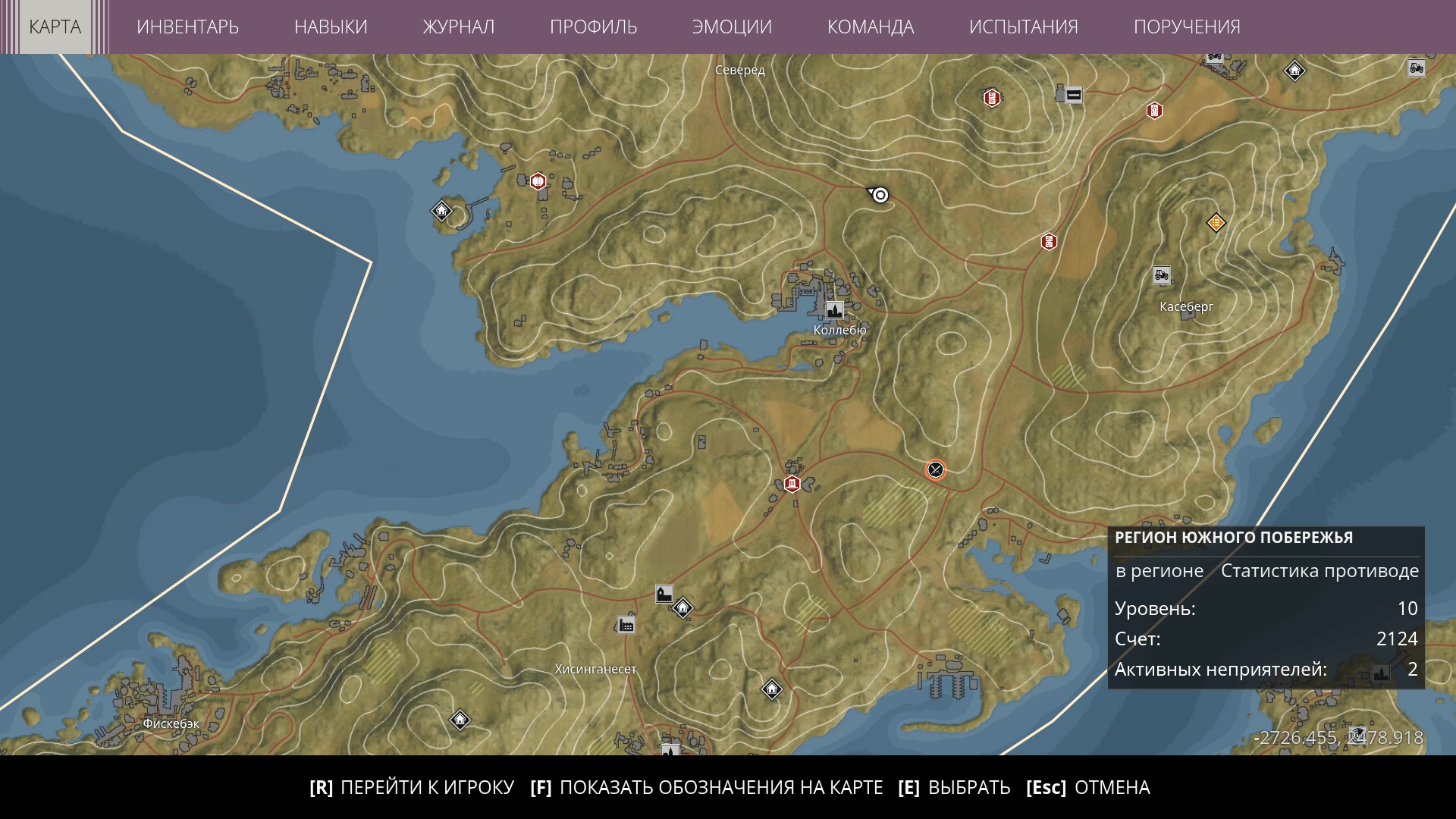This screenshot has height=819, width=1456.
Task: Click the Хисинганесет location label
Action: (x=596, y=669)
